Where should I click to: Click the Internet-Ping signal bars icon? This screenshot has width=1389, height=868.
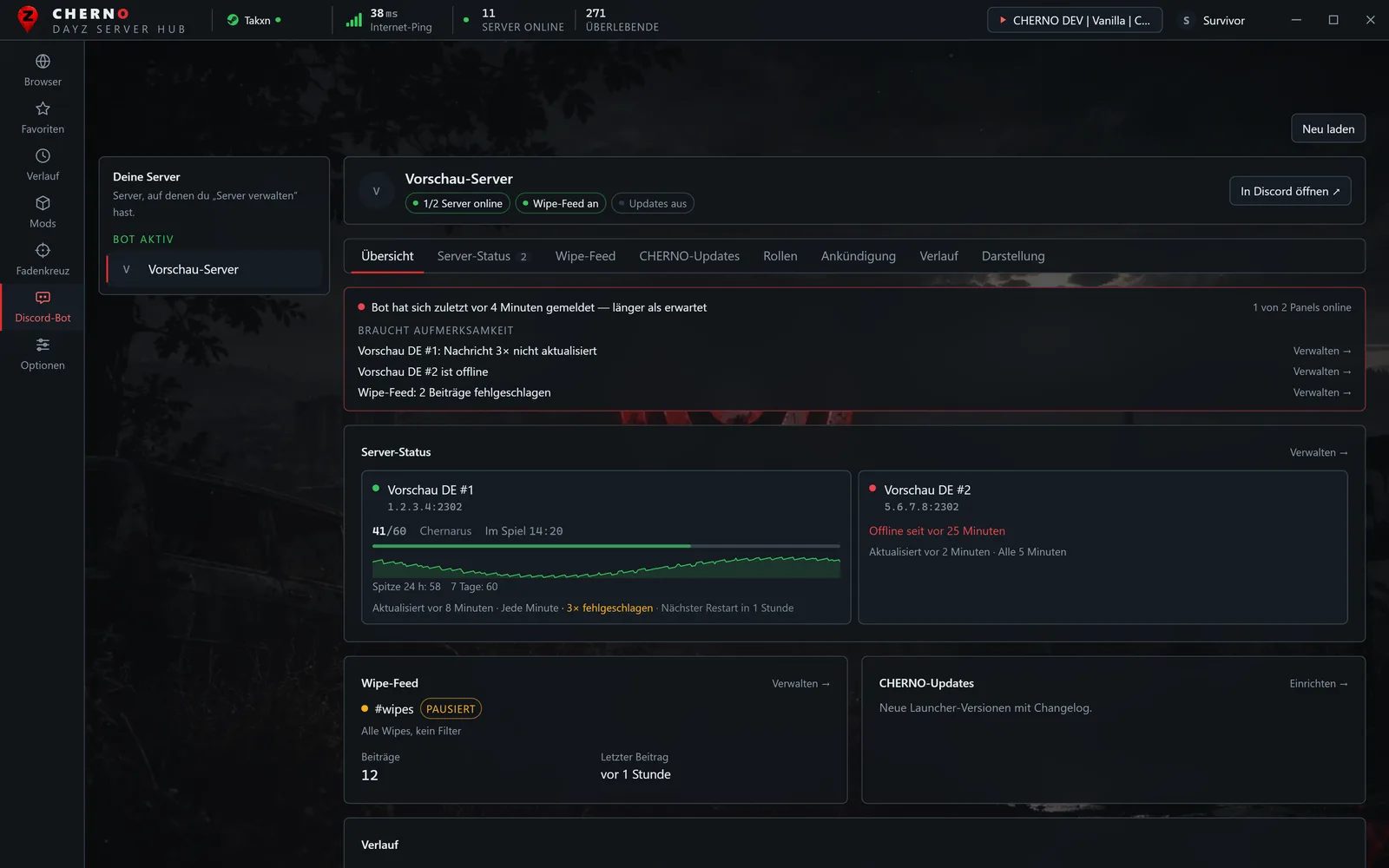[353, 20]
